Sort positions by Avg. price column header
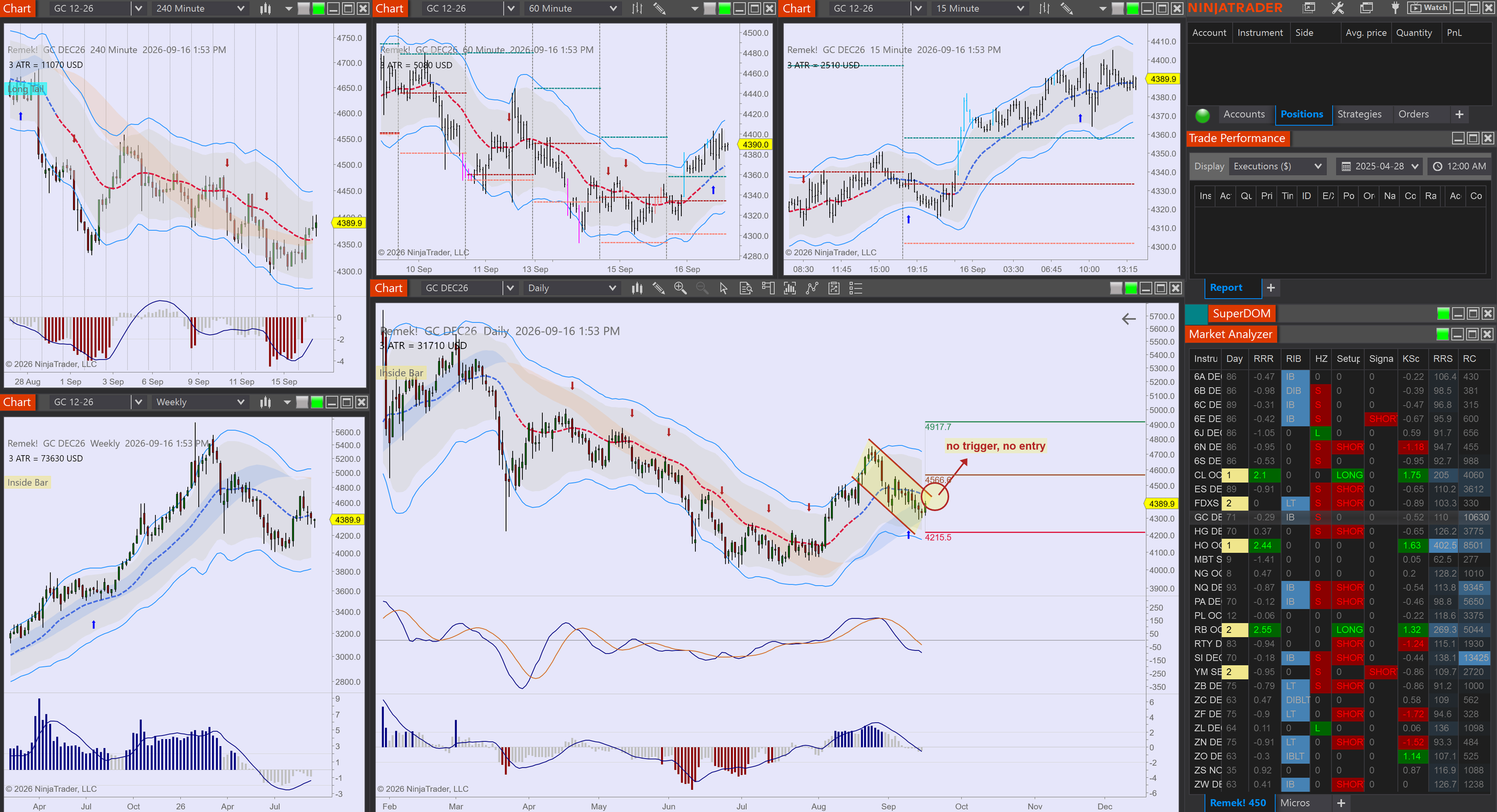 (x=1366, y=33)
